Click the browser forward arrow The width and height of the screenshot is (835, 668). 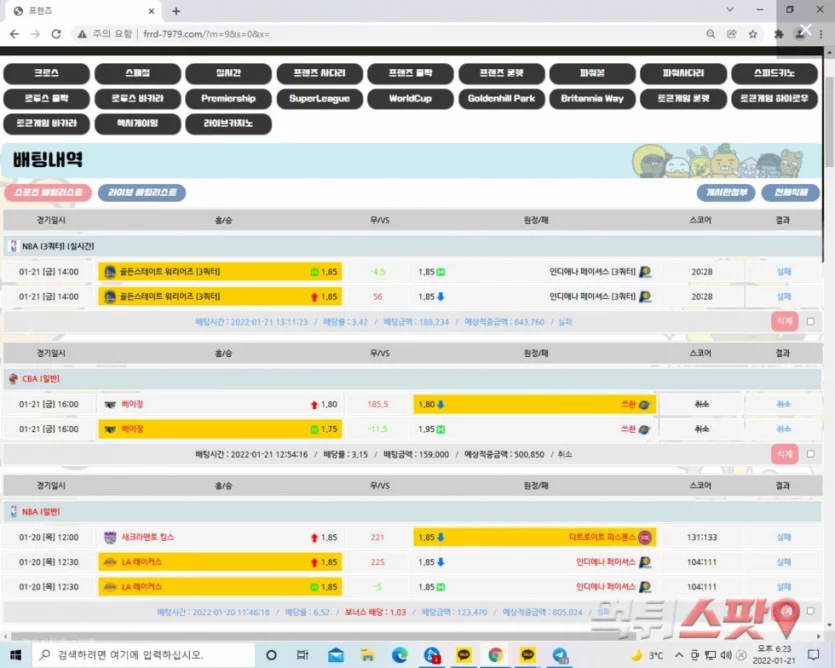35,34
